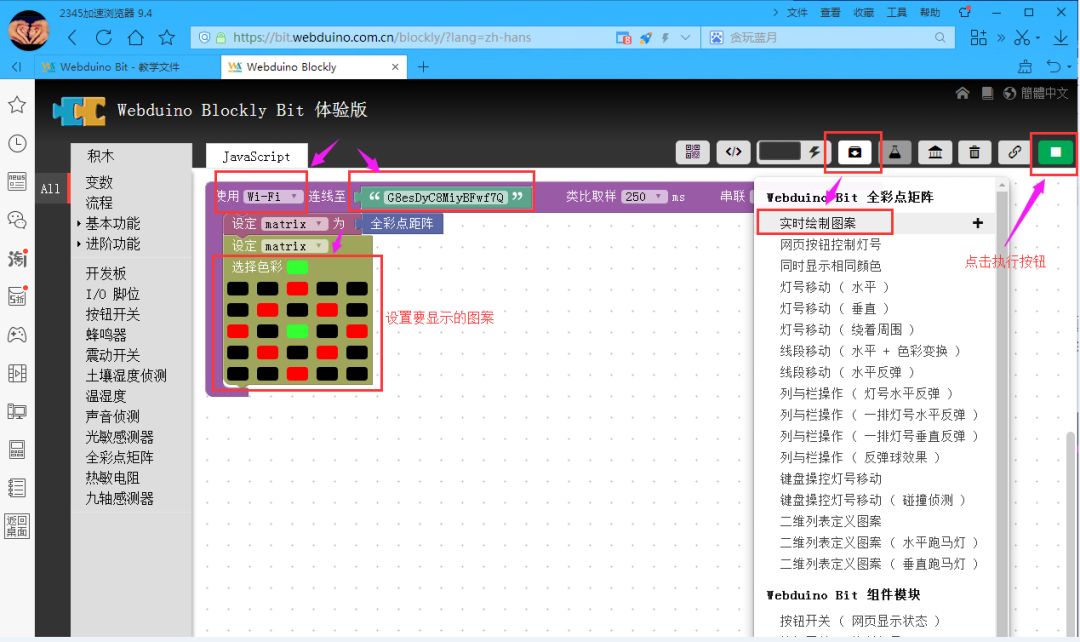Select 蜂鸣器 toolbox category
The image size is (1080, 642).
point(106,335)
